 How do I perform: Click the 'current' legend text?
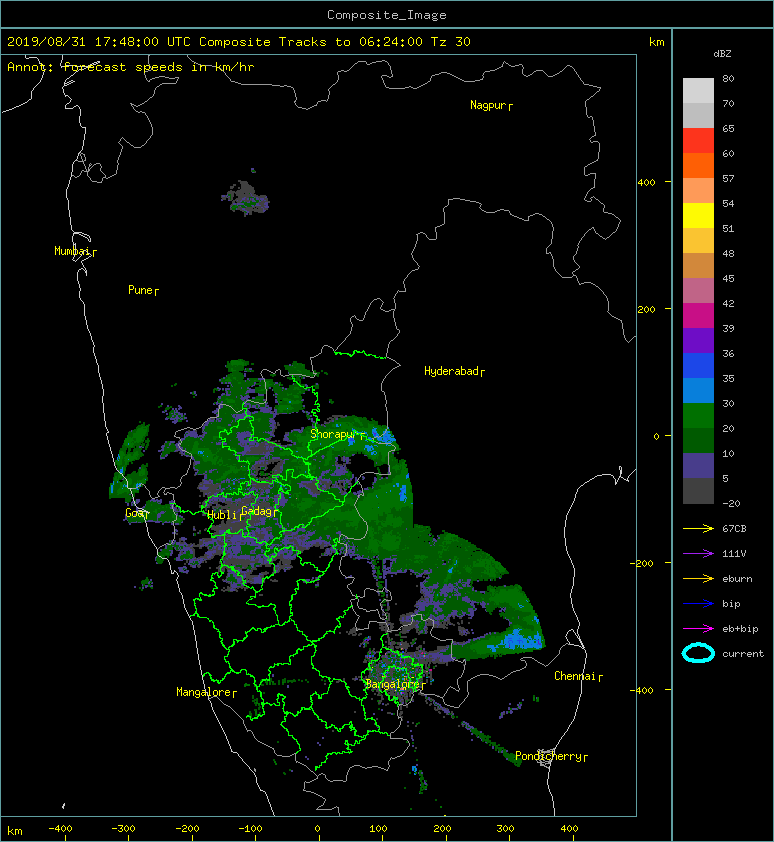coord(743,654)
